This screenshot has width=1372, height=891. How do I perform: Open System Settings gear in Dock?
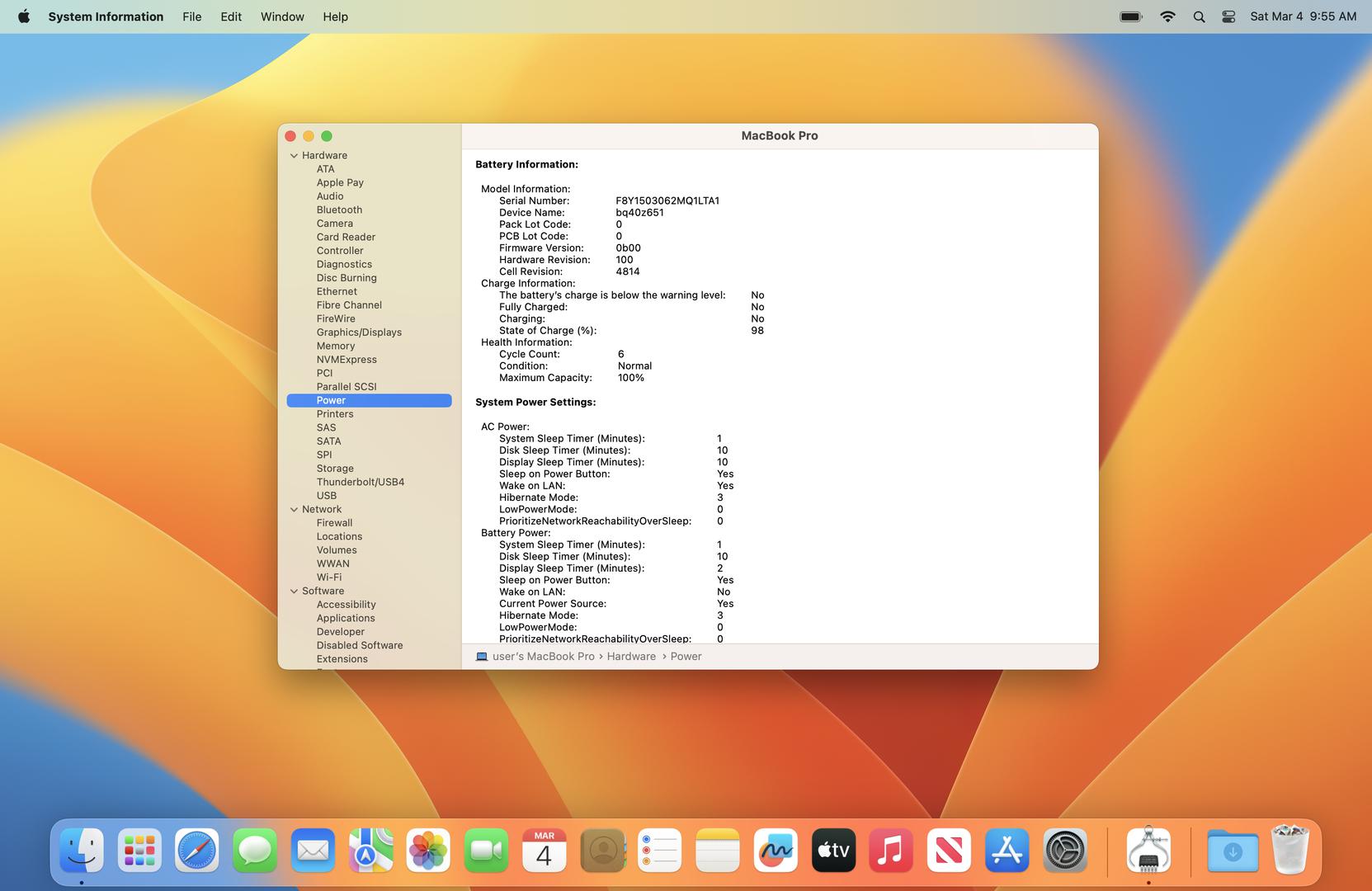point(1065,851)
